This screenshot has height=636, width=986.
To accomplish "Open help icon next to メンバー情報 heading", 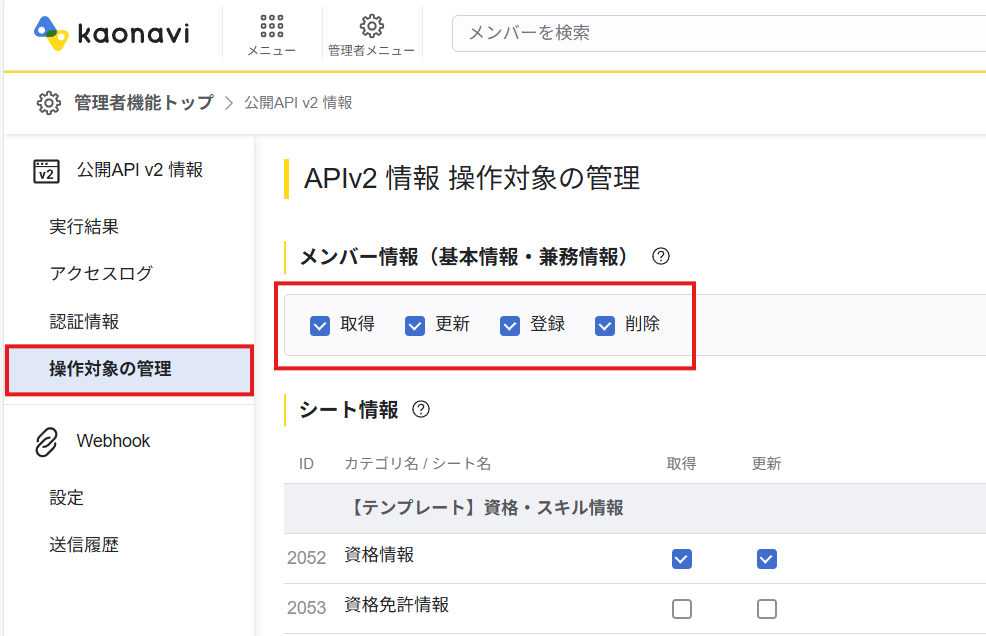I will pyautogui.click(x=660, y=256).
